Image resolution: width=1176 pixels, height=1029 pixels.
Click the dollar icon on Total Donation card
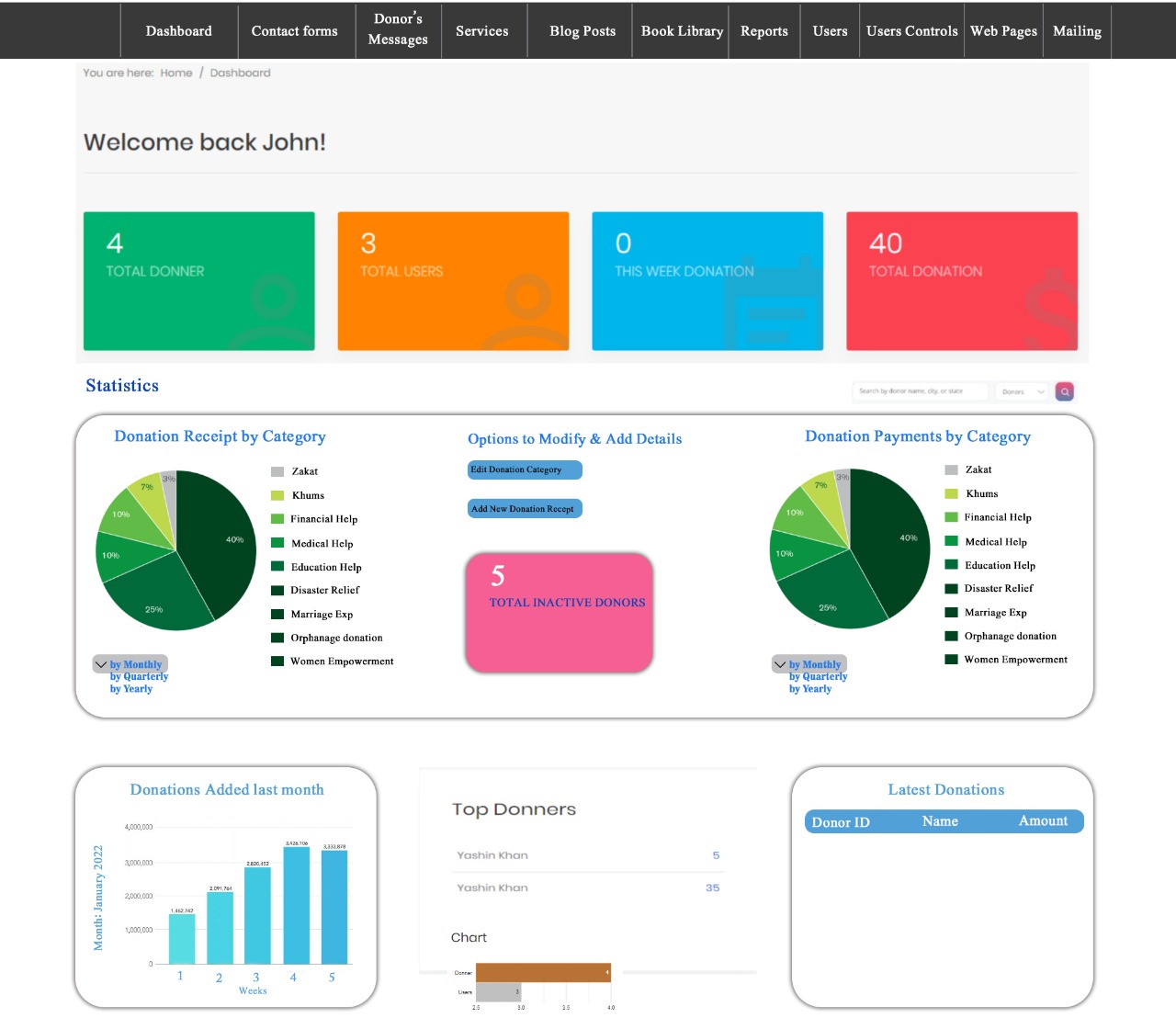pos(1052,308)
